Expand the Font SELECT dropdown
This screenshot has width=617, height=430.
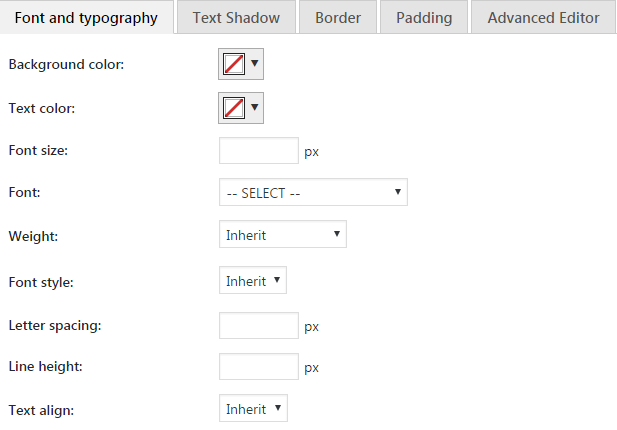pyautogui.click(x=313, y=192)
